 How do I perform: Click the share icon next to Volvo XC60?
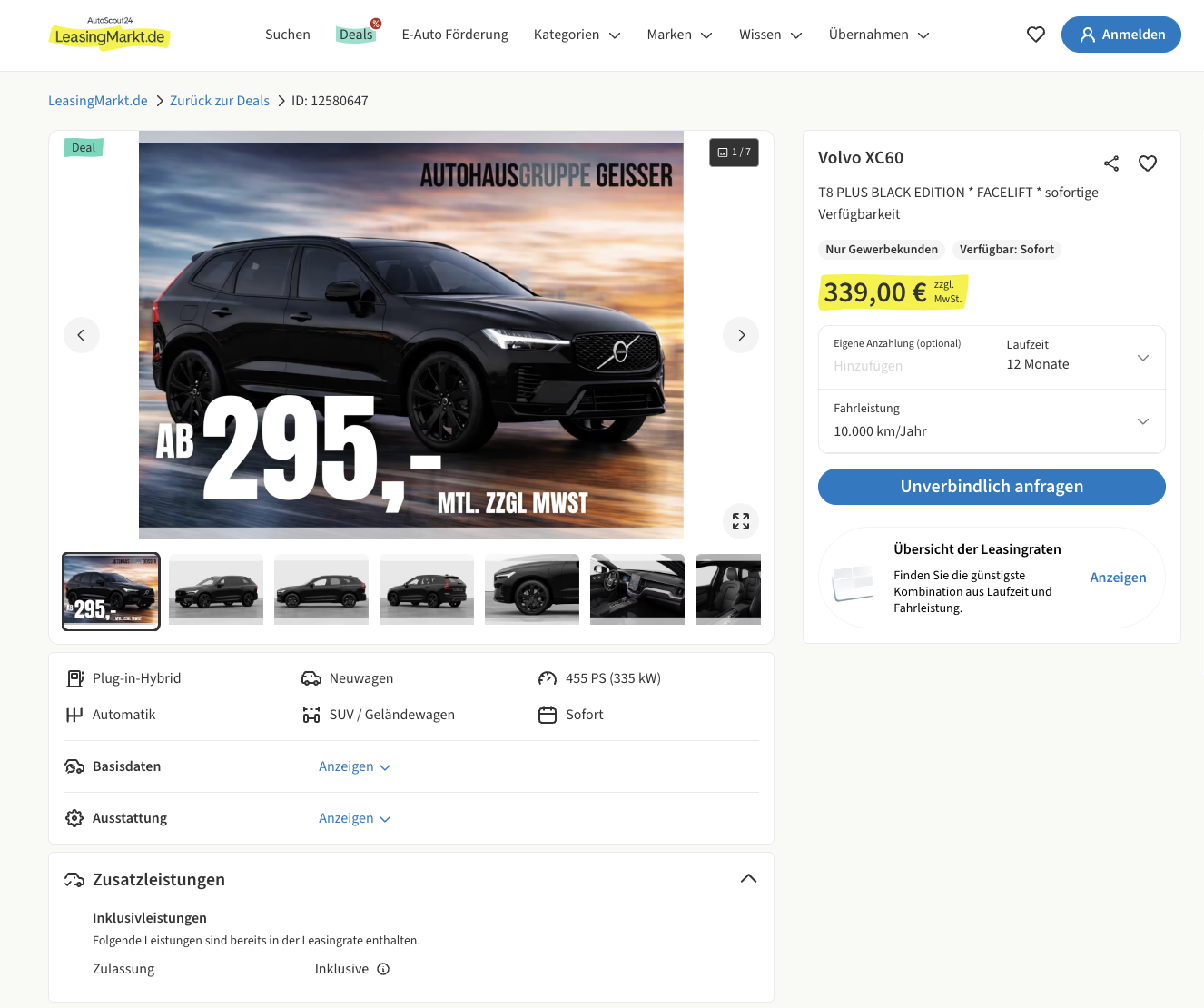pos(1110,163)
